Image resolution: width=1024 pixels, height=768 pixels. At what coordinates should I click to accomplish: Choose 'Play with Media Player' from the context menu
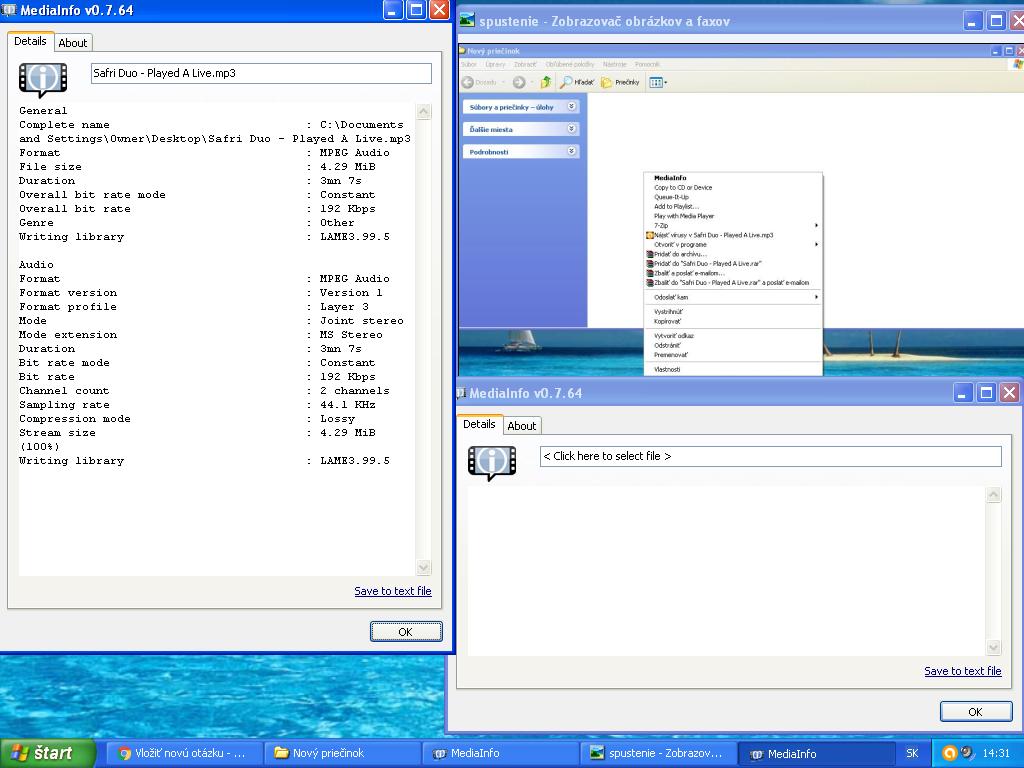[x=684, y=216]
